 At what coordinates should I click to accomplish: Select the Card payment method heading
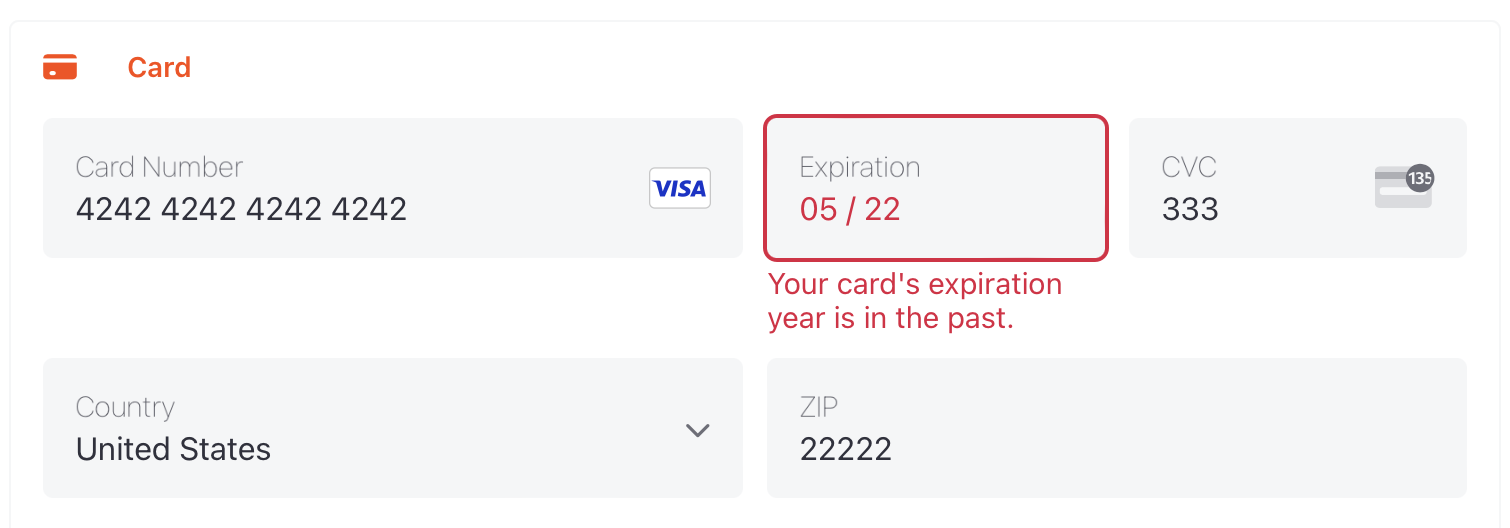click(x=159, y=67)
